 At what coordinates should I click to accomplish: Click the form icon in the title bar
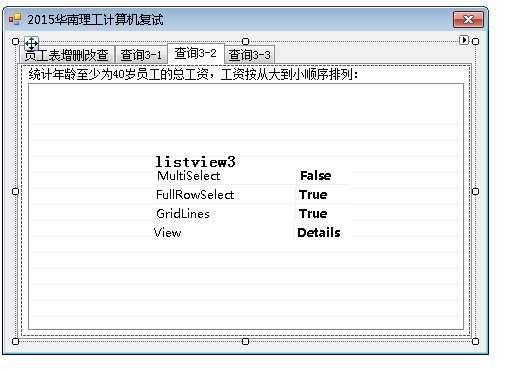tap(15, 19)
